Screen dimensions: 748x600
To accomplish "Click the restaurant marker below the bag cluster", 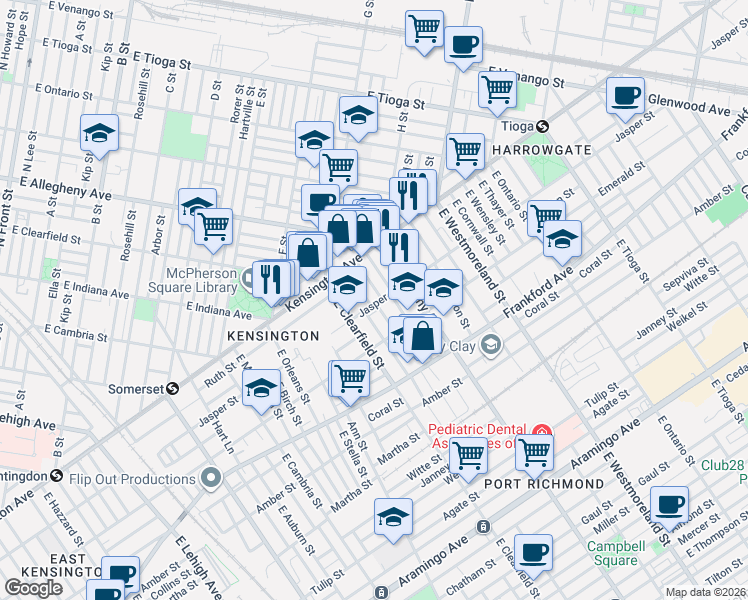I will (x=400, y=248).
